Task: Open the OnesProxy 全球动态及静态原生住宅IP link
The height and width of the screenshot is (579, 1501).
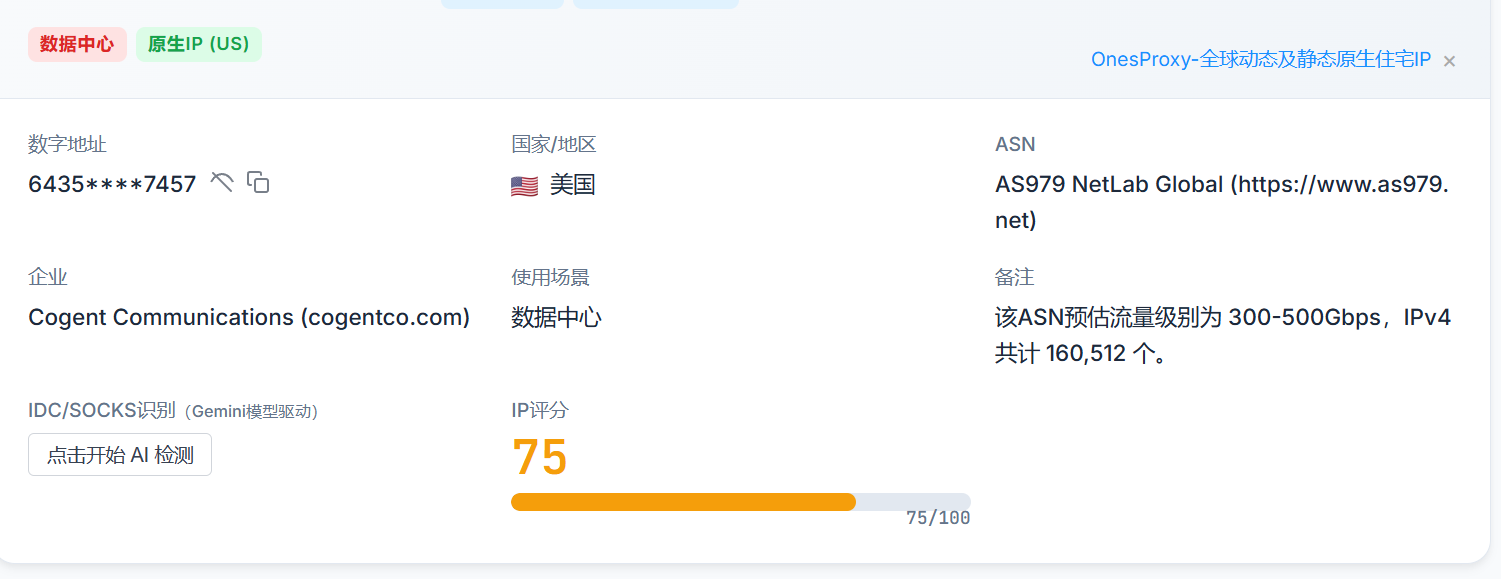Action: [1261, 59]
